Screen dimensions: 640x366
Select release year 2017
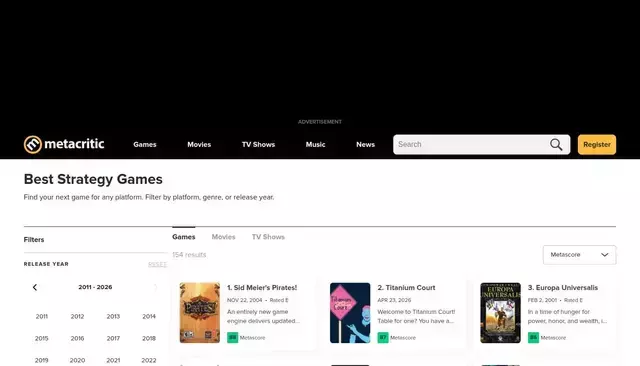point(113,338)
